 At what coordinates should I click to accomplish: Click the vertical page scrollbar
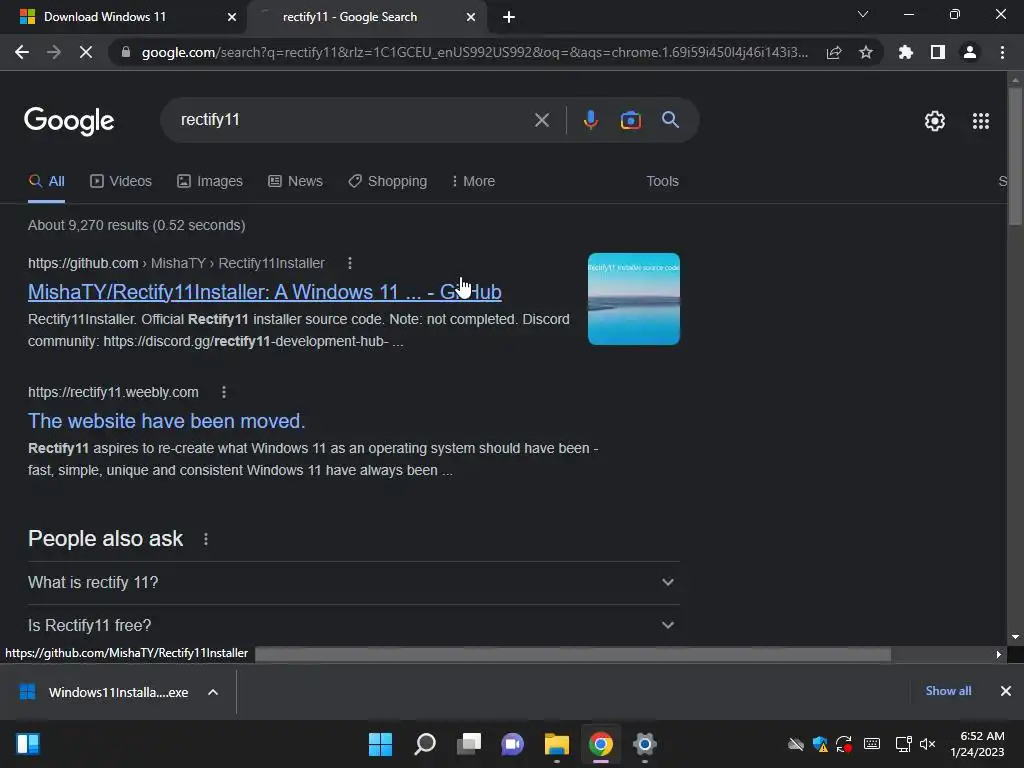click(1015, 157)
